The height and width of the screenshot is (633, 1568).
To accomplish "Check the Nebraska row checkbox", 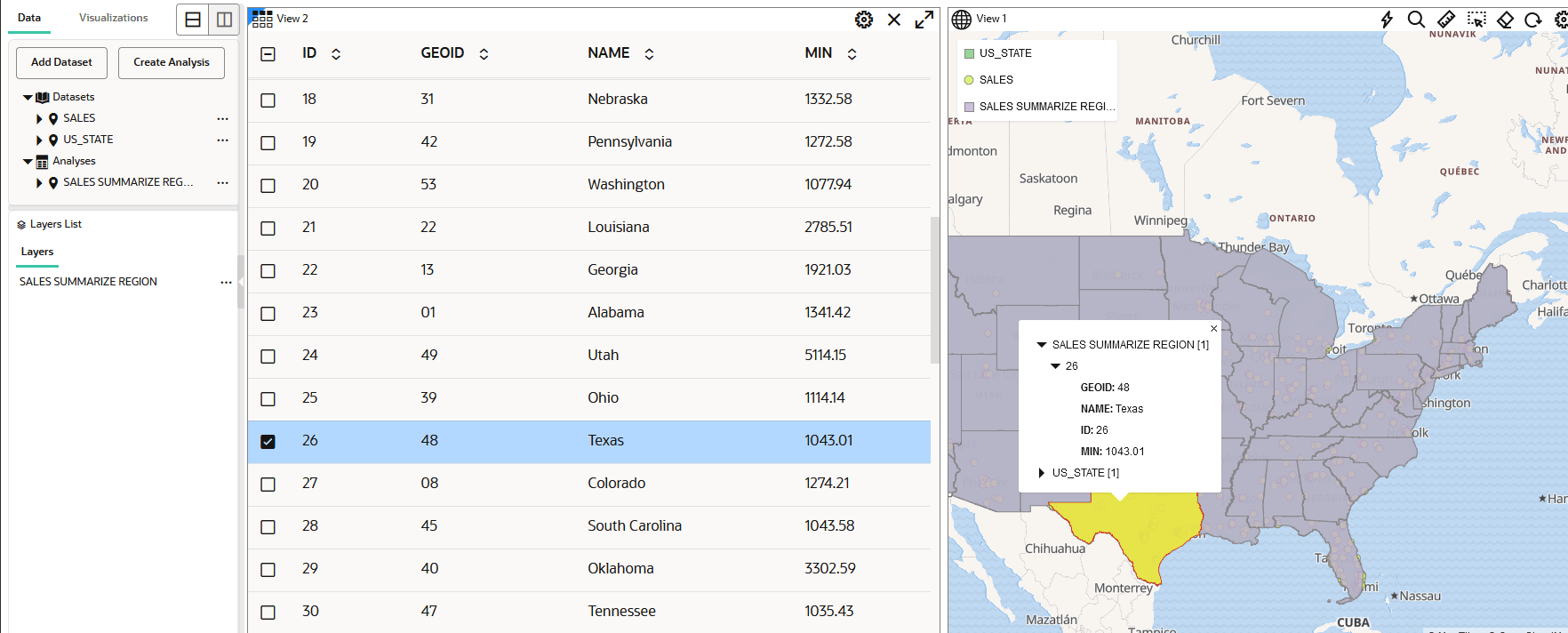I will (268, 100).
